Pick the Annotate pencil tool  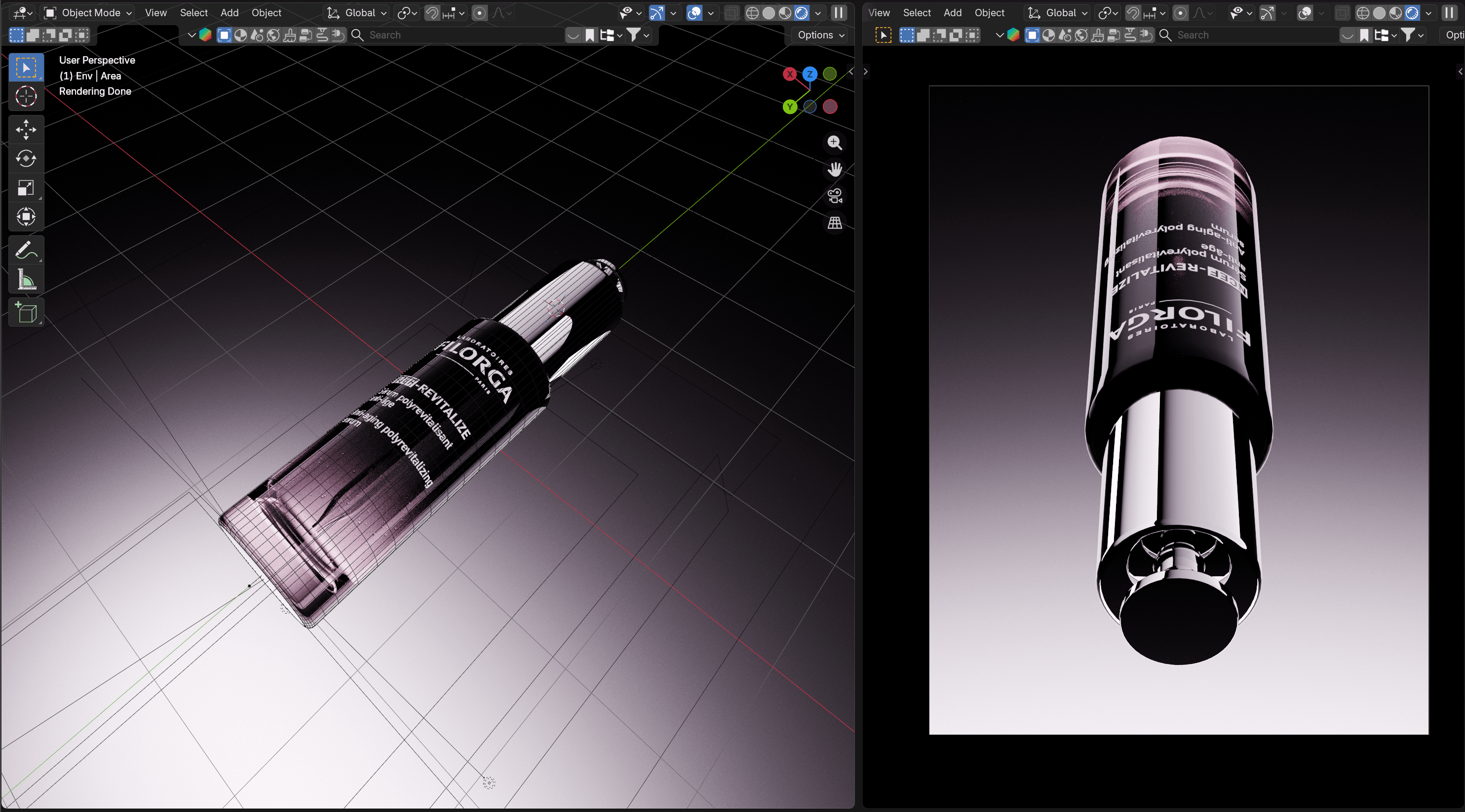pyautogui.click(x=26, y=250)
